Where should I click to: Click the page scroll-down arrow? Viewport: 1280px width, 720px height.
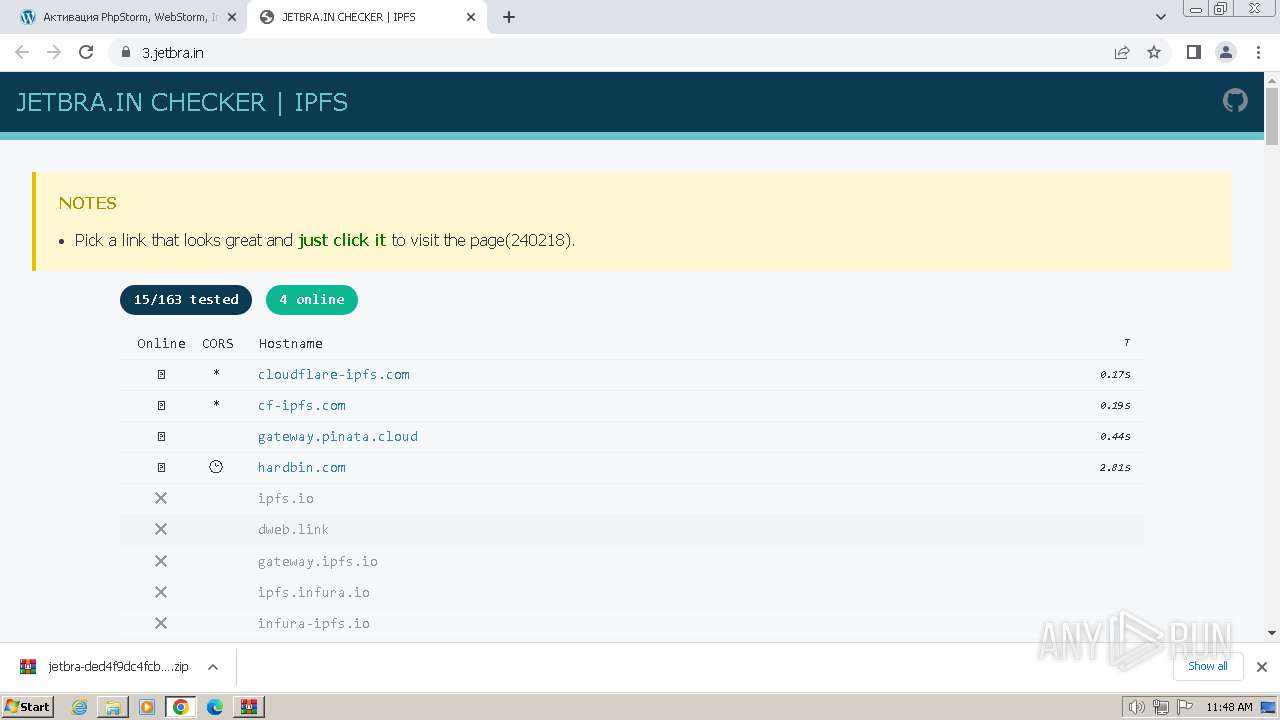pyautogui.click(x=1272, y=632)
